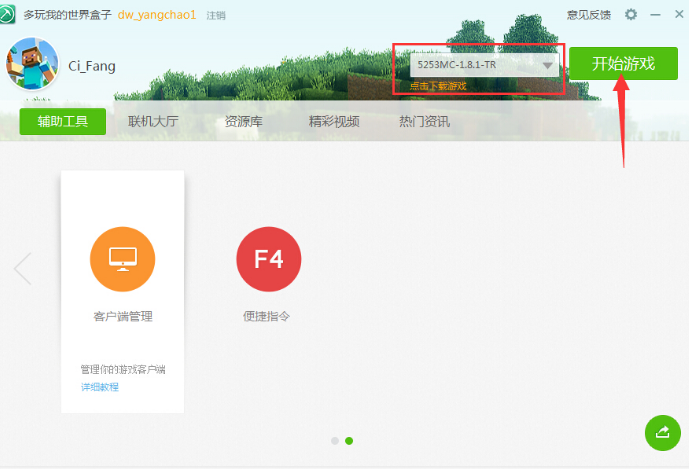Image resolution: width=689 pixels, height=469 pixels.
Task: Open the 联机大厅 tab
Action: click(153, 121)
